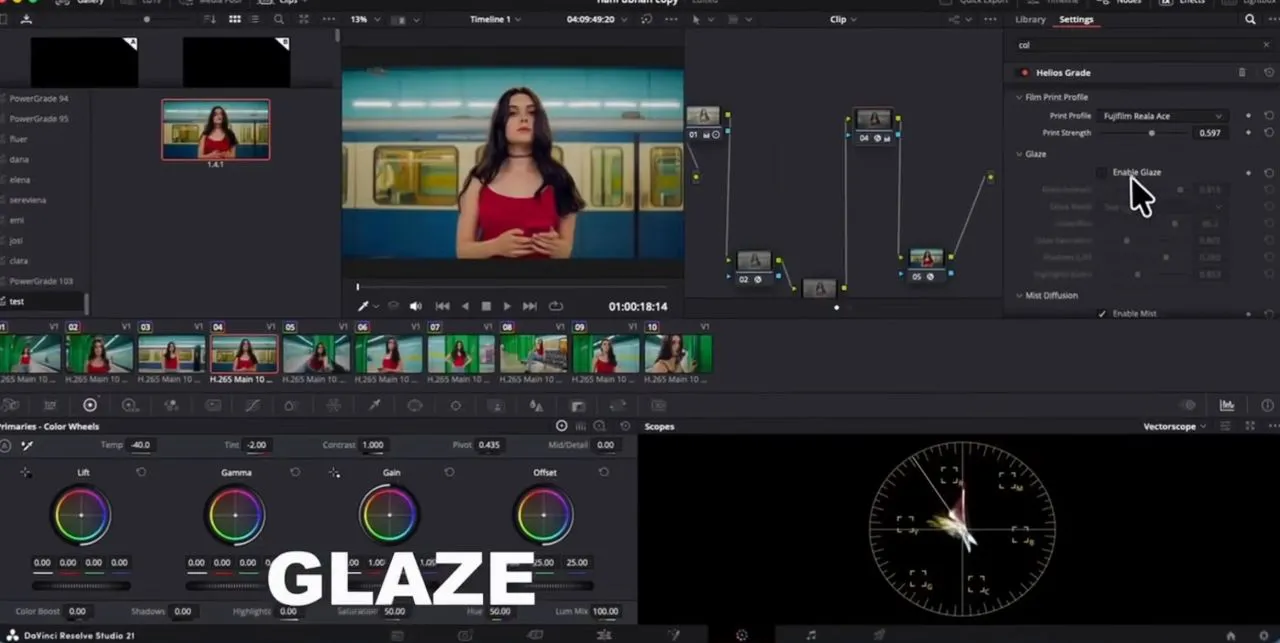This screenshot has height=643, width=1280.
Task: Switch to the Settings tab
Action: click(x=1076, y=19)
